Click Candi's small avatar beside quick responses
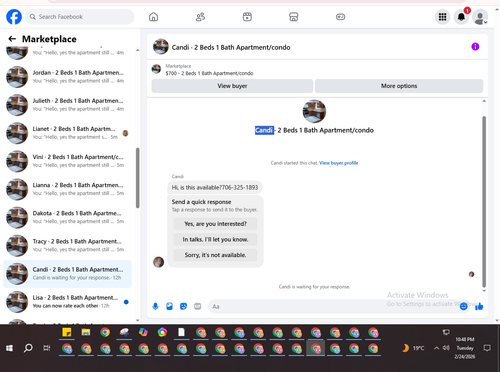This screenshot has width=500, height=372. (158, 262)
